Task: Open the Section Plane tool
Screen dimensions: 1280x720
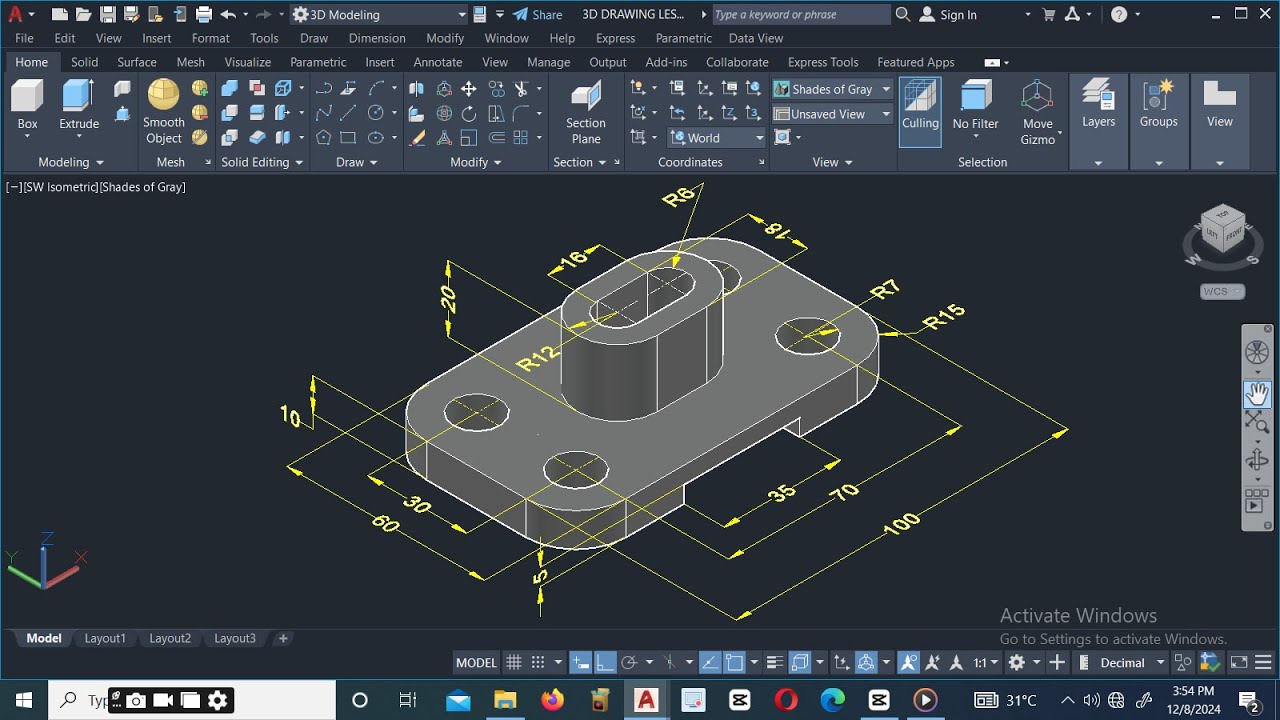Action: click(x=586, y=112)
